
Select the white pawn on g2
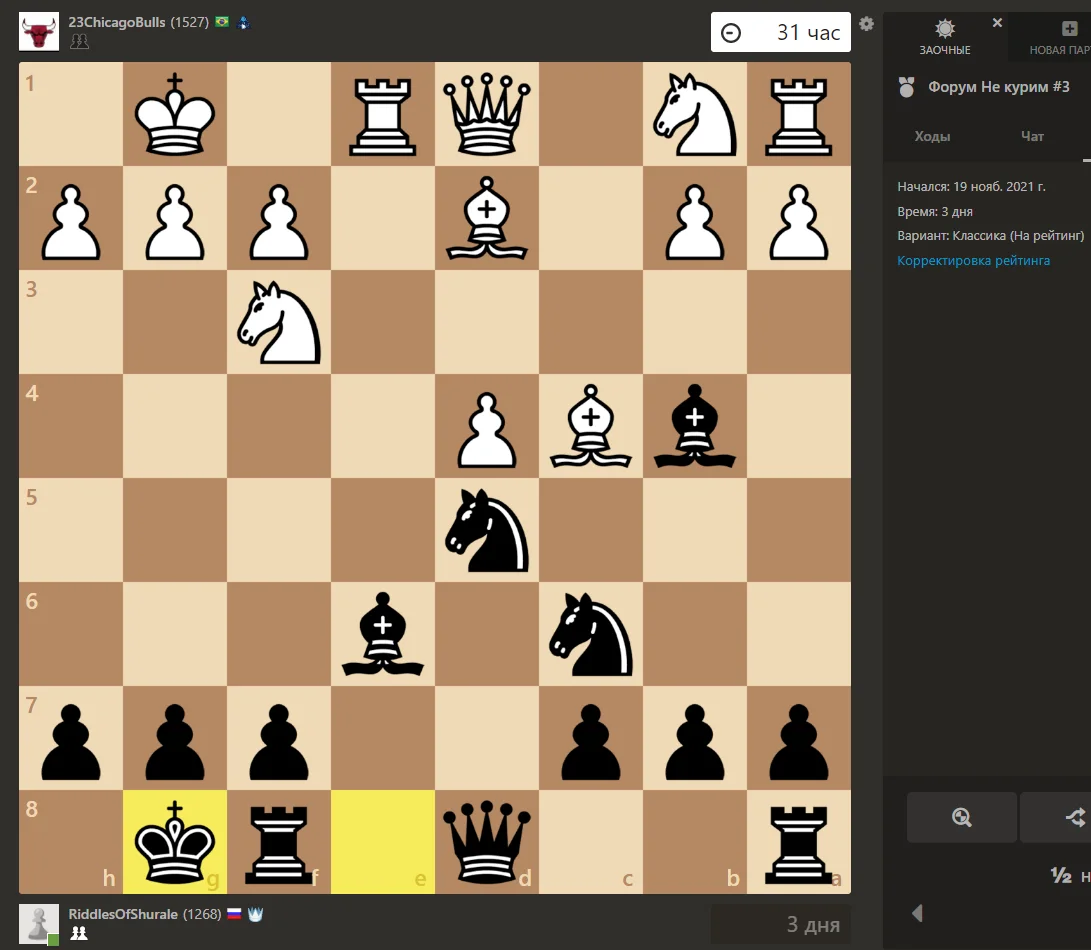[175, 218]
